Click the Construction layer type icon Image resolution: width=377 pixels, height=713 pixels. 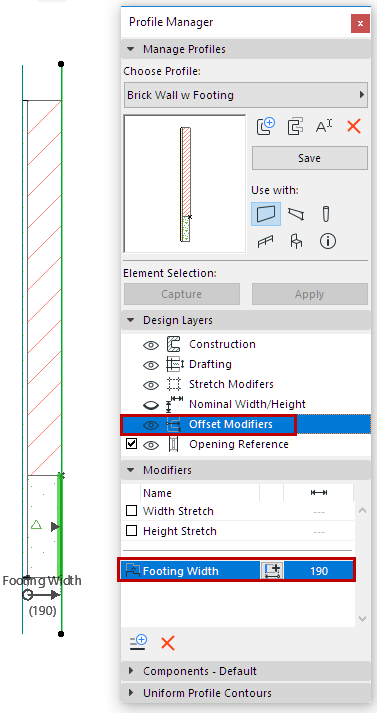click(x=174, y=344)
